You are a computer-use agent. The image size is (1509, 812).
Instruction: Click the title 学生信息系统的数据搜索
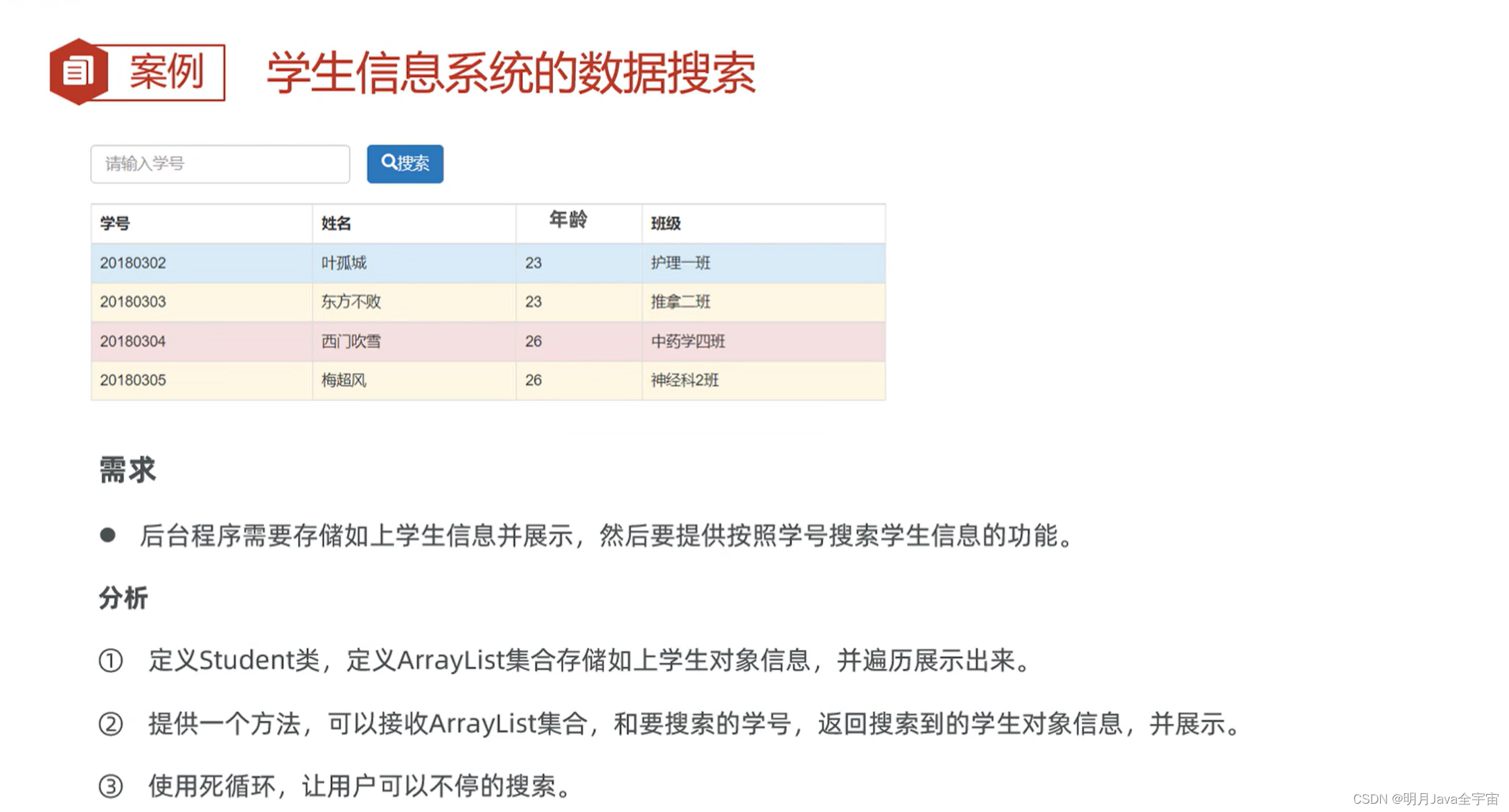coord(511,72)
